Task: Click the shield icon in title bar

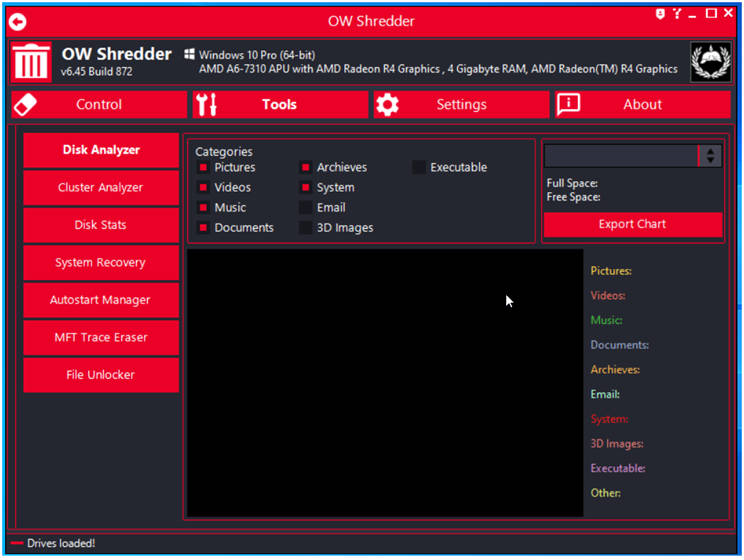Action: [660, 14]
